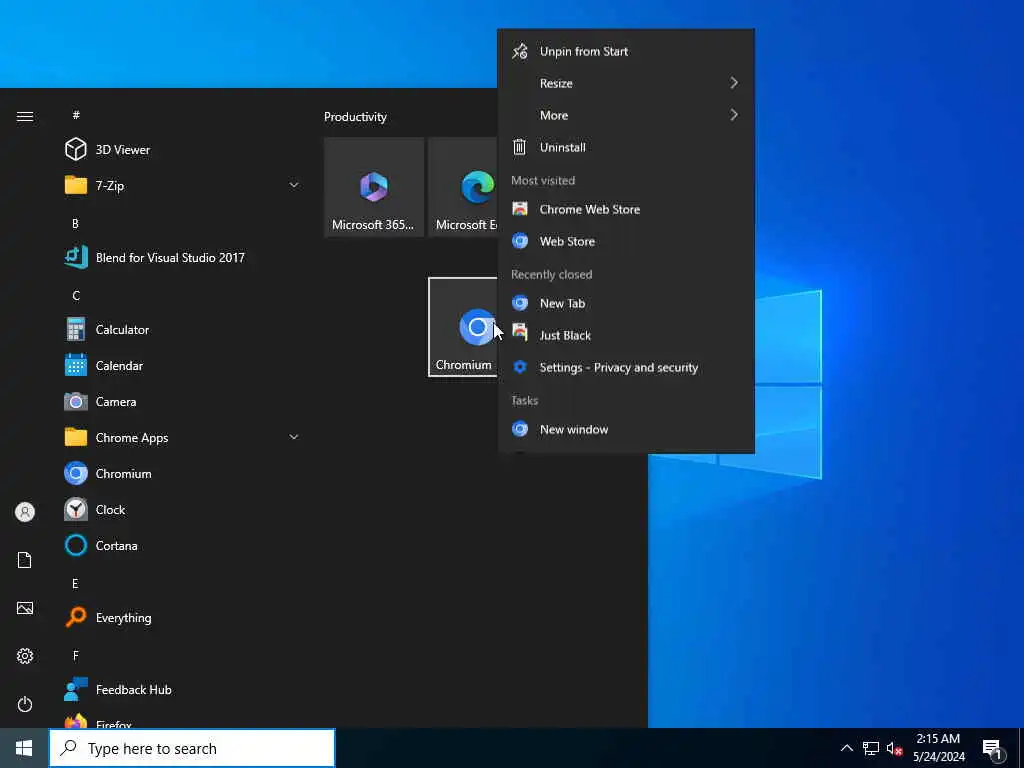The width and height of the screenshot is (1024, 768).
Task: Open Feedback Hub
Action: [183, 690]
